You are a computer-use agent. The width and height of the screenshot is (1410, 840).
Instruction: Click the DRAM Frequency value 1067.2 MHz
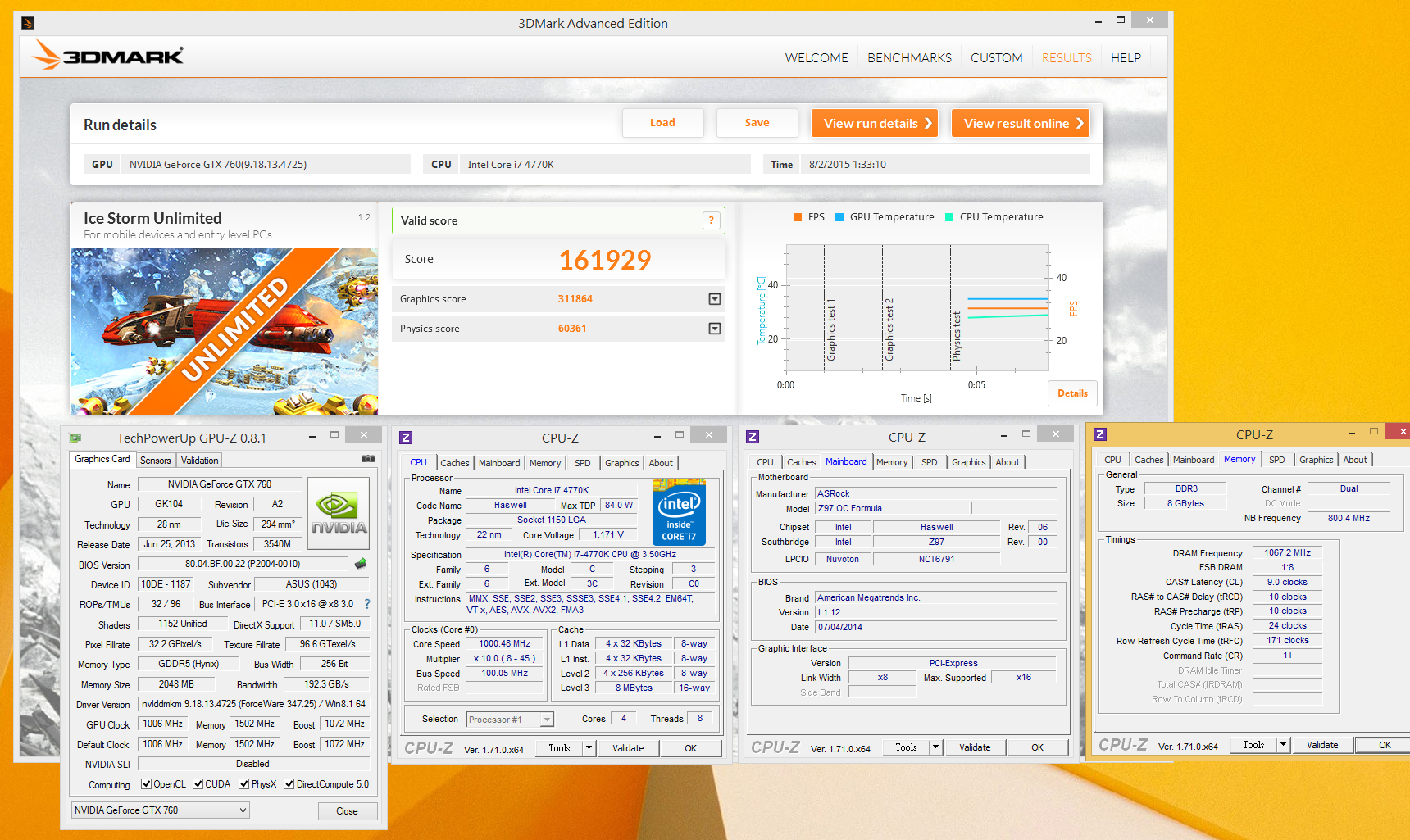pos(1287,553)
